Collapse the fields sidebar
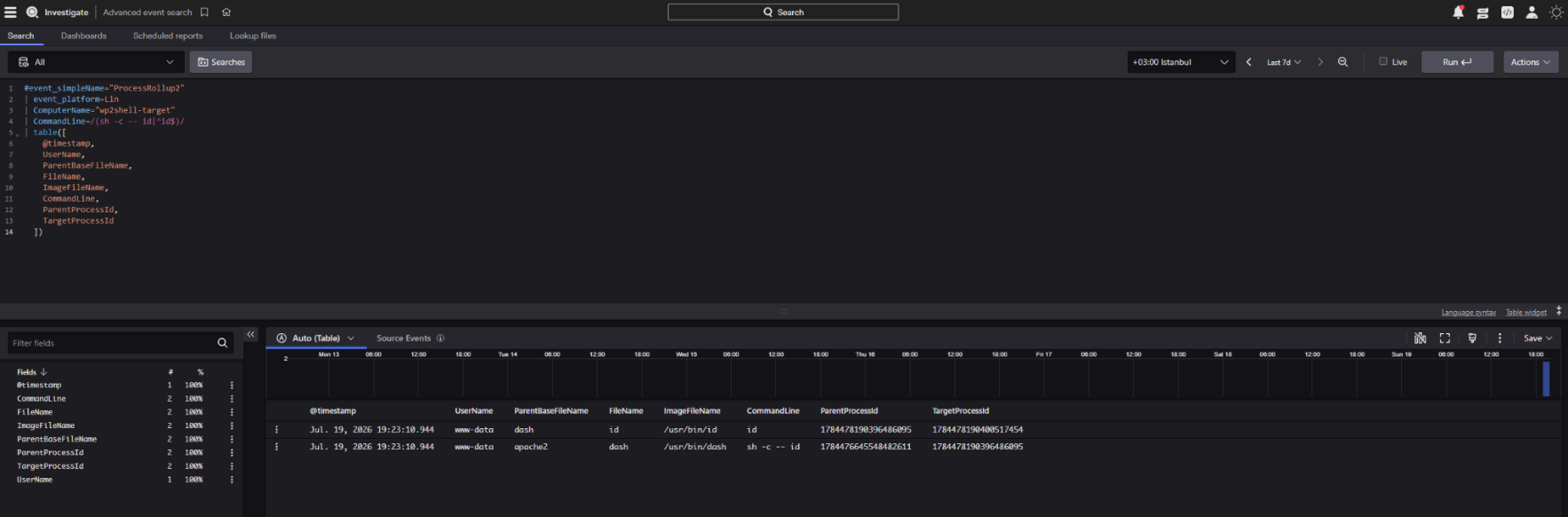 point(250,335)
